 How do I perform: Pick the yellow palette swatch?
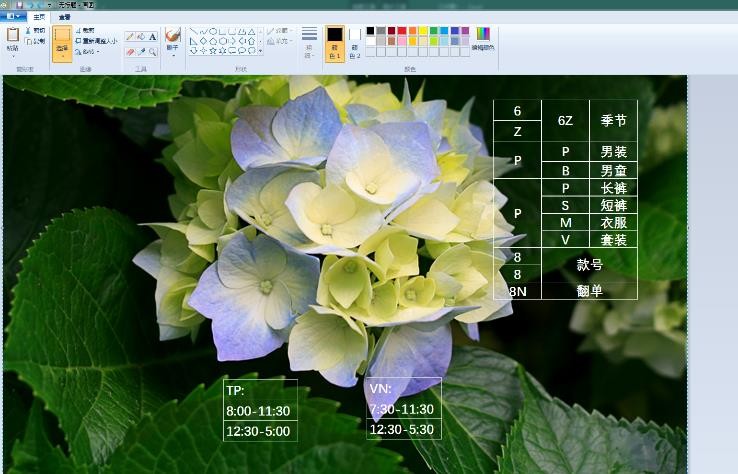click(423, 31)
